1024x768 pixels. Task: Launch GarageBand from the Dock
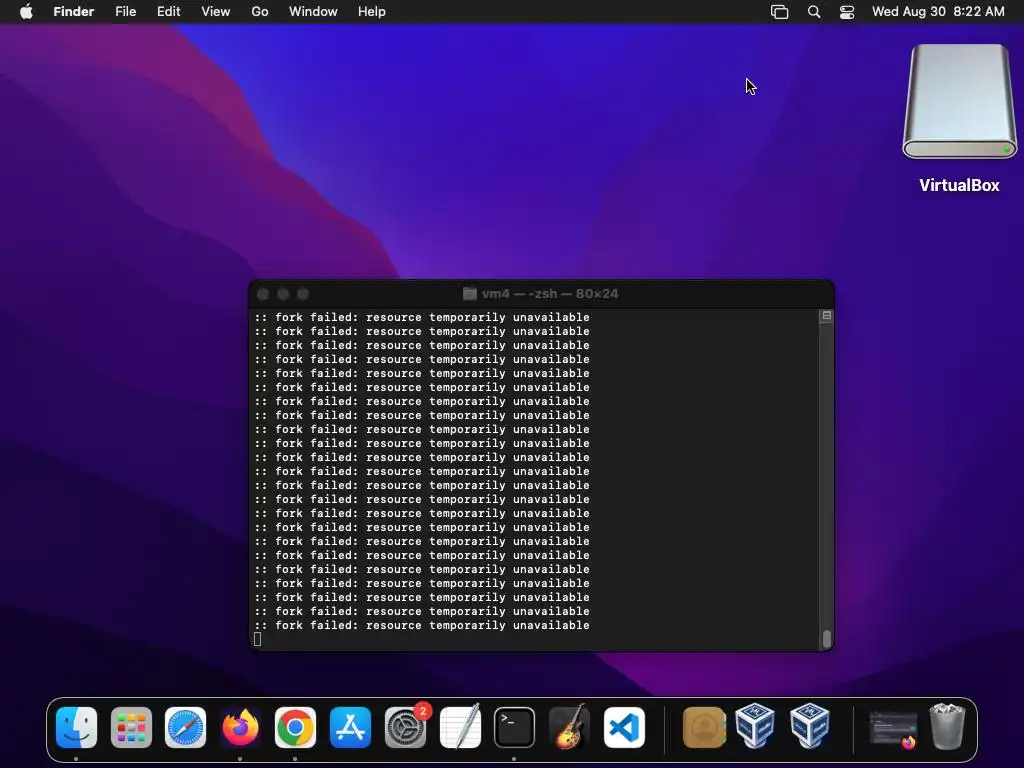[x=569, y=728]
